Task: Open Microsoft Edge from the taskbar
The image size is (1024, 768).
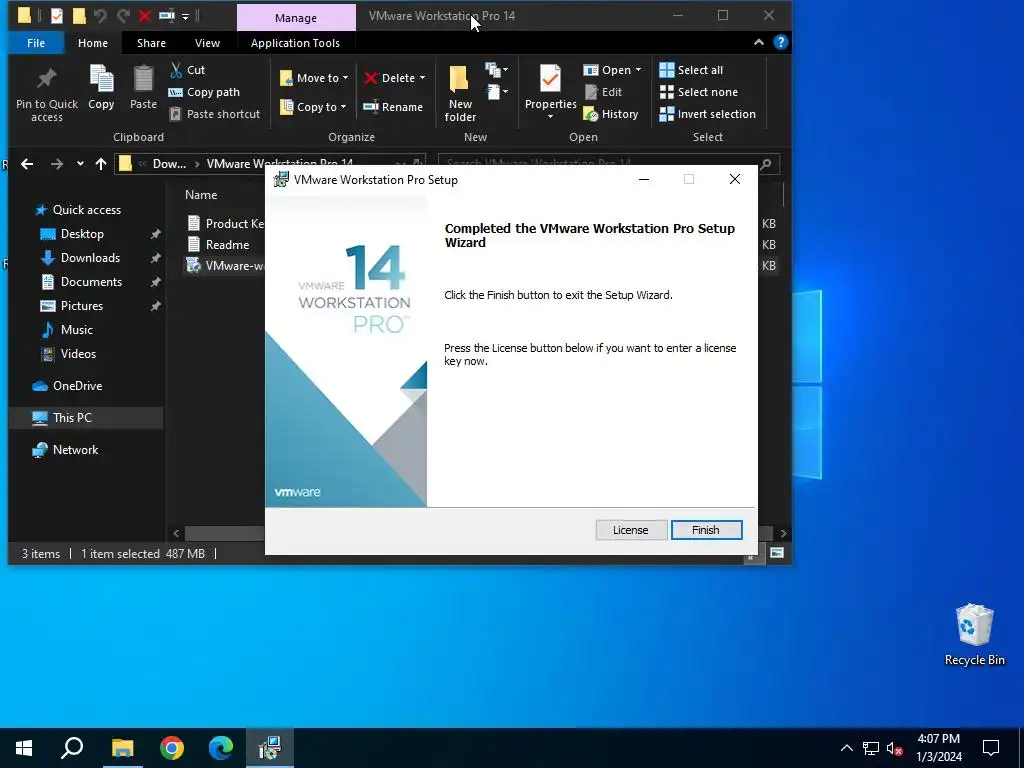Action: 221,748
